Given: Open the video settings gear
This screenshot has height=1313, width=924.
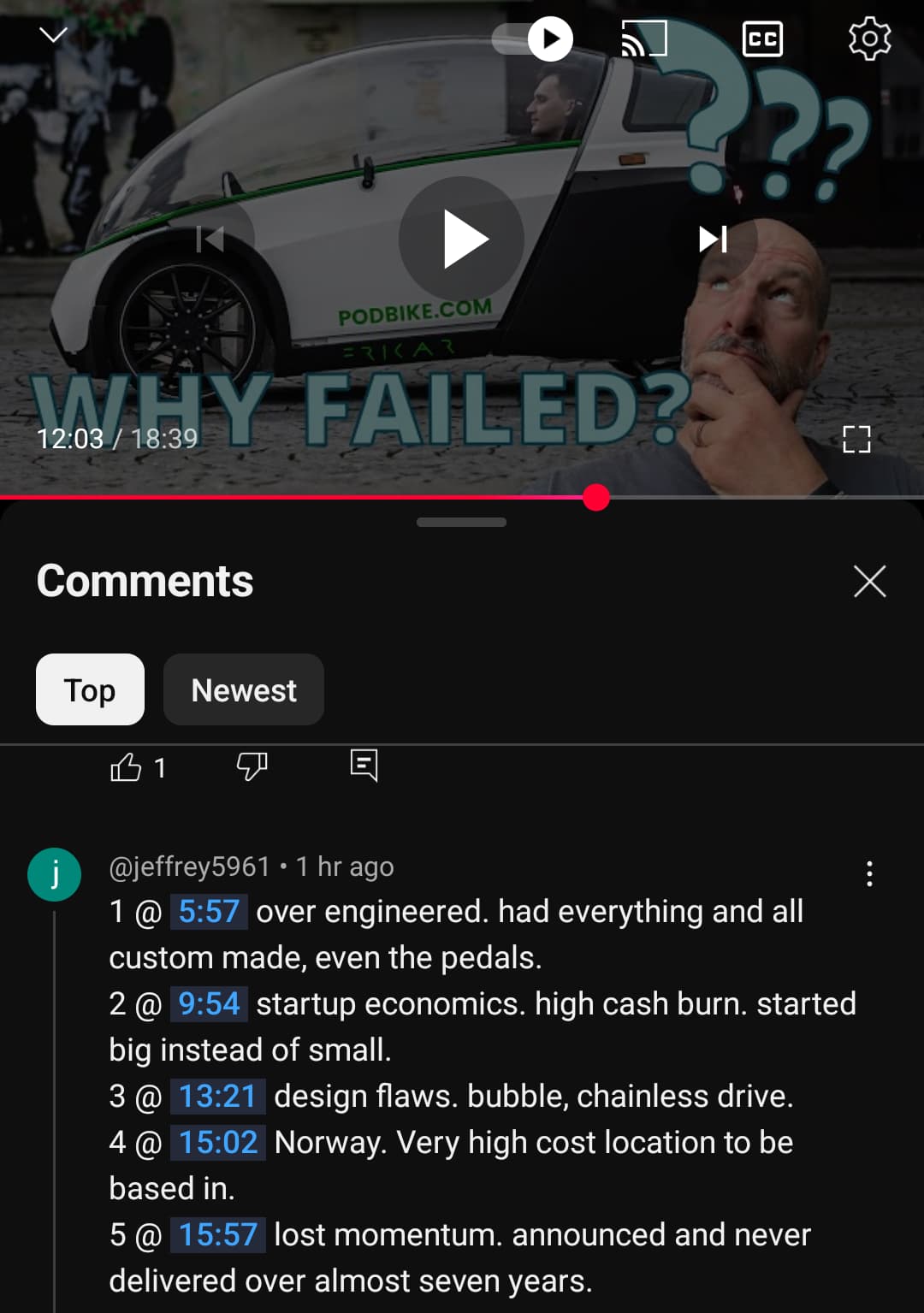Looking at the screenshot, I should 869,39.
